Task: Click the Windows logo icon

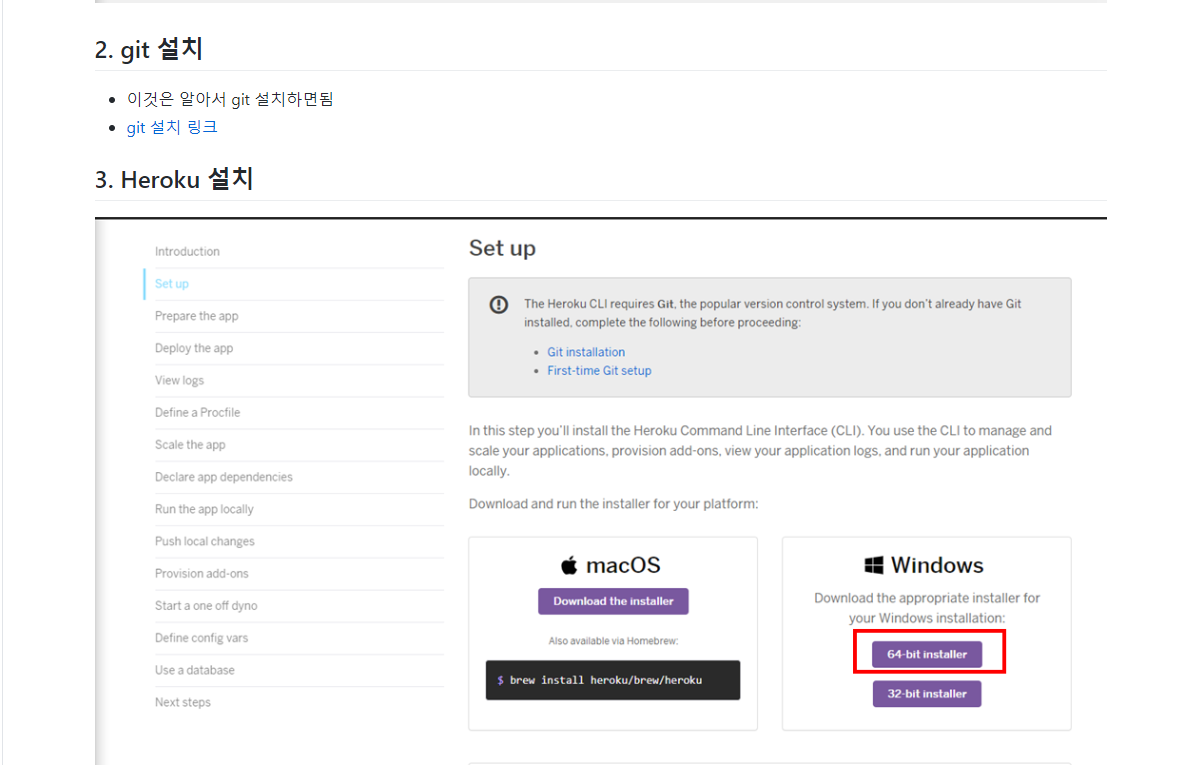Action: 873,566
